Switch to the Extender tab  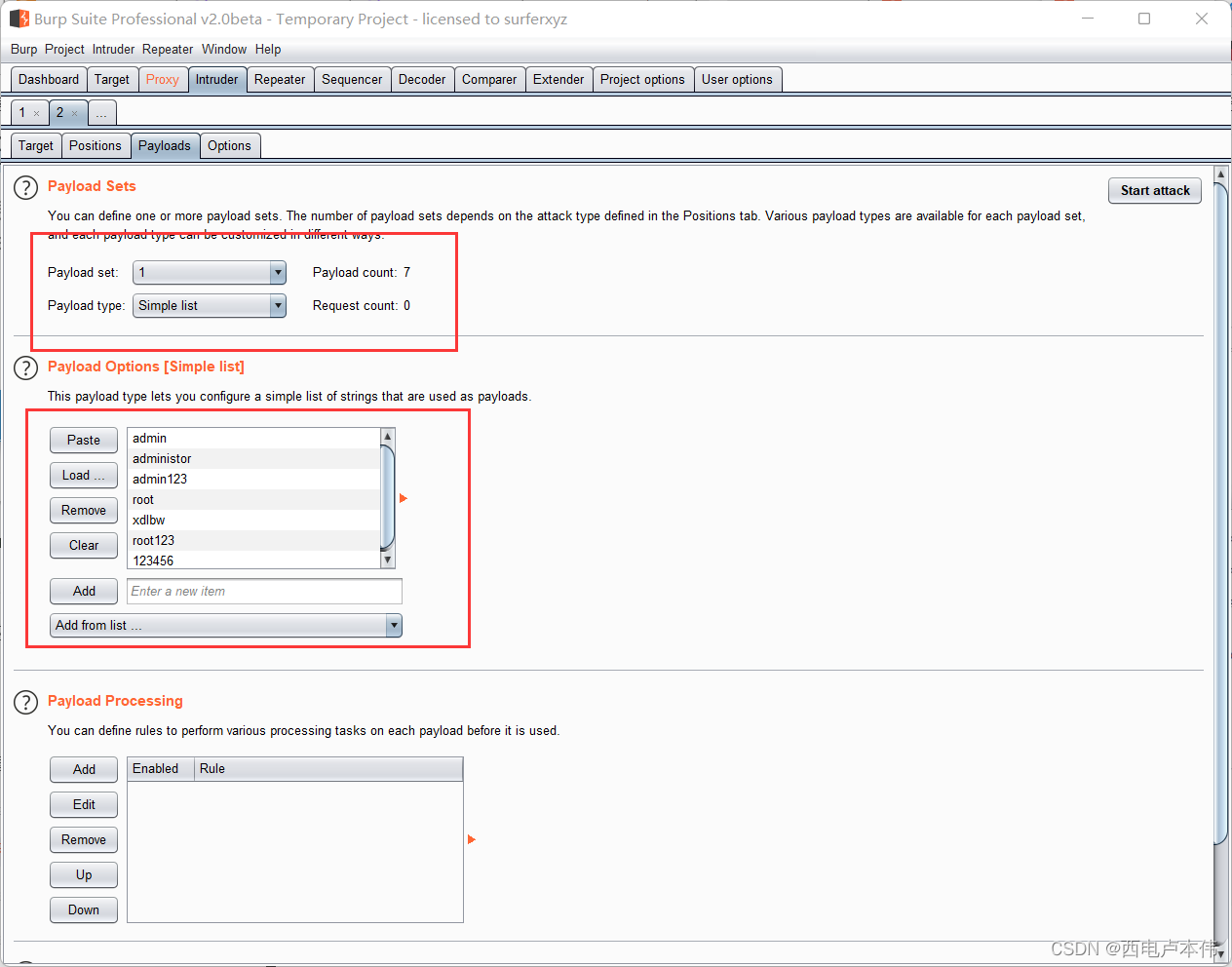pyautogui.click(x=558, y=80)
